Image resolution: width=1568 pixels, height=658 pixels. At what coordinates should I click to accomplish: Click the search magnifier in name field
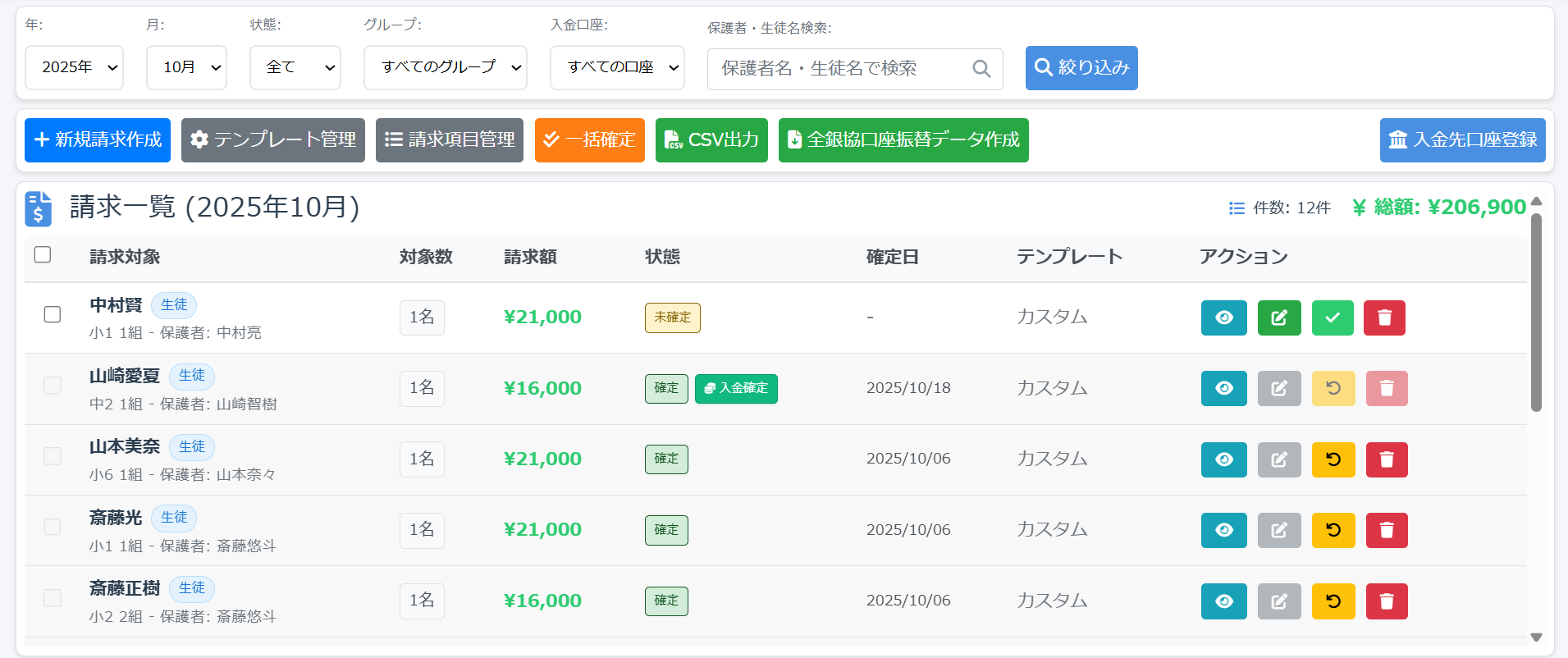point(981,69)
